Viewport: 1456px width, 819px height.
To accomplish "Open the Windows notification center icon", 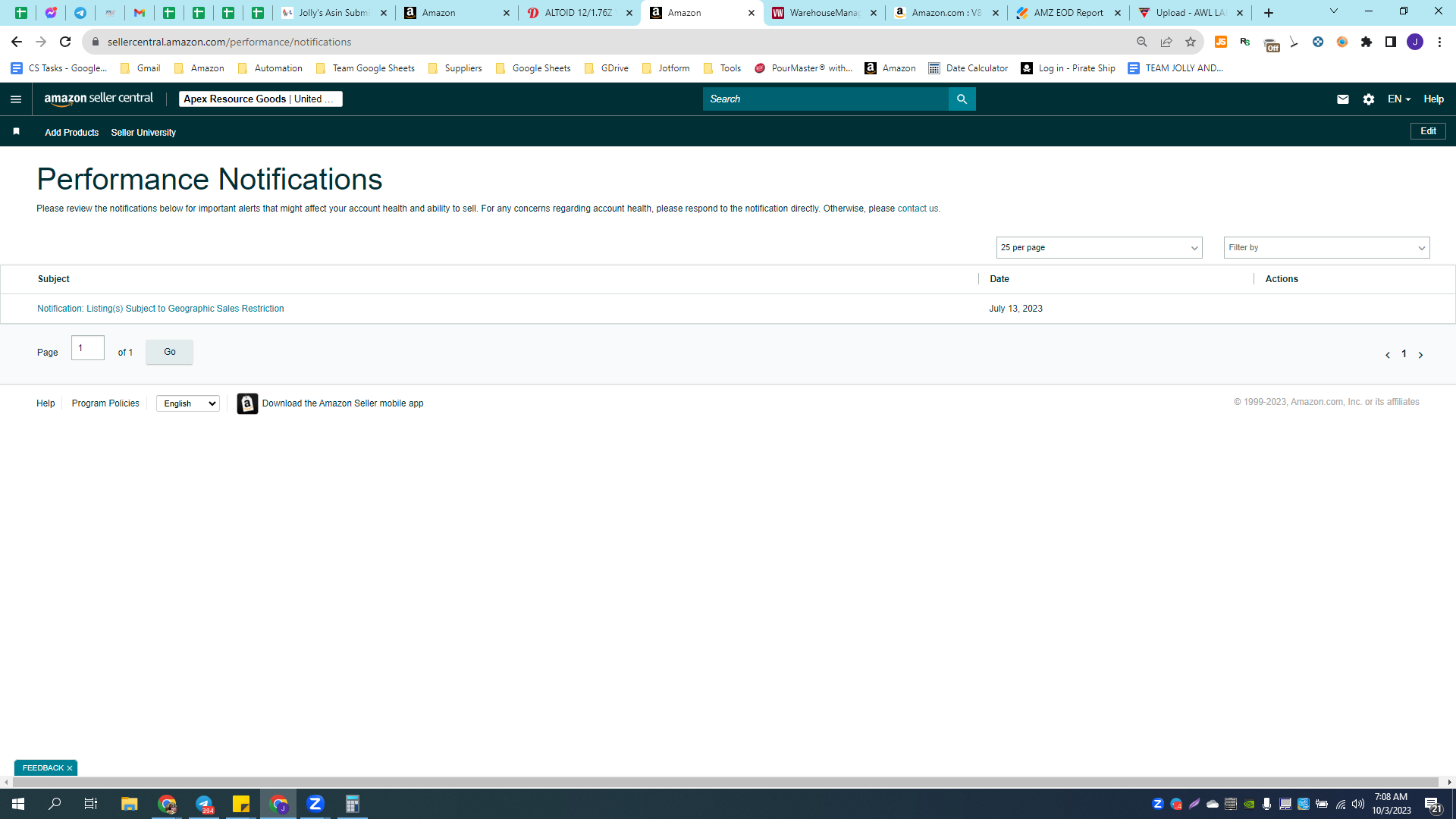I will [1432, 805].
